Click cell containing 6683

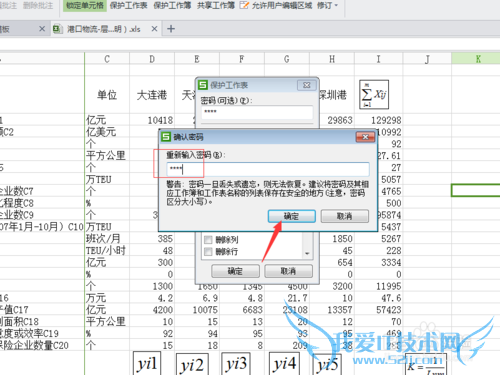tap(242, 310)
